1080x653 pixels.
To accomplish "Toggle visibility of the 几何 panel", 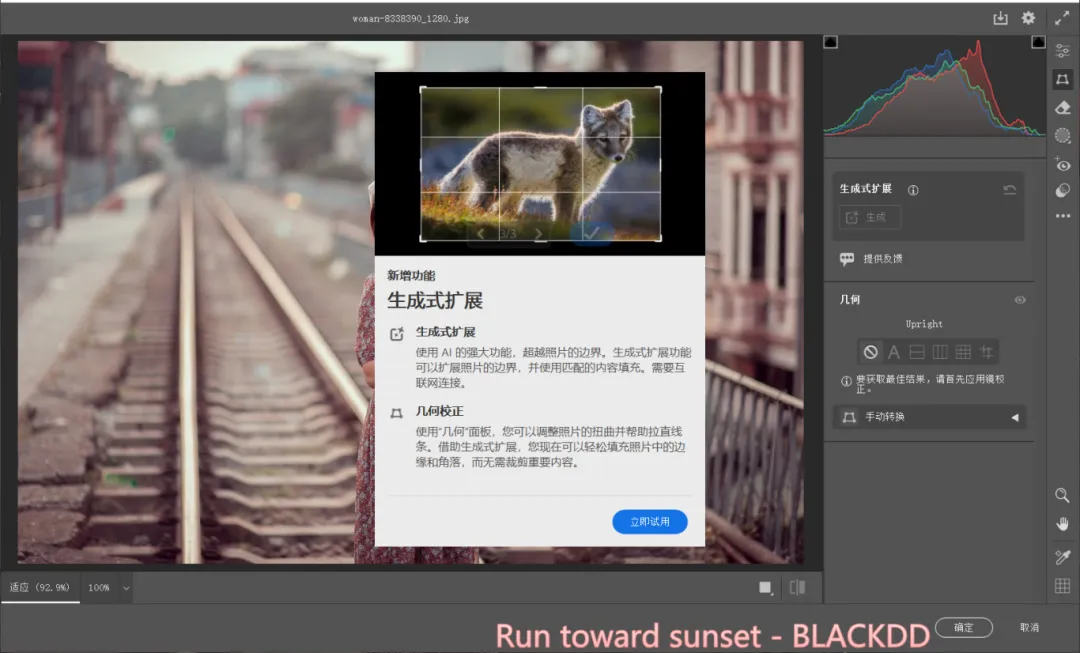I will pos(1020,300).
